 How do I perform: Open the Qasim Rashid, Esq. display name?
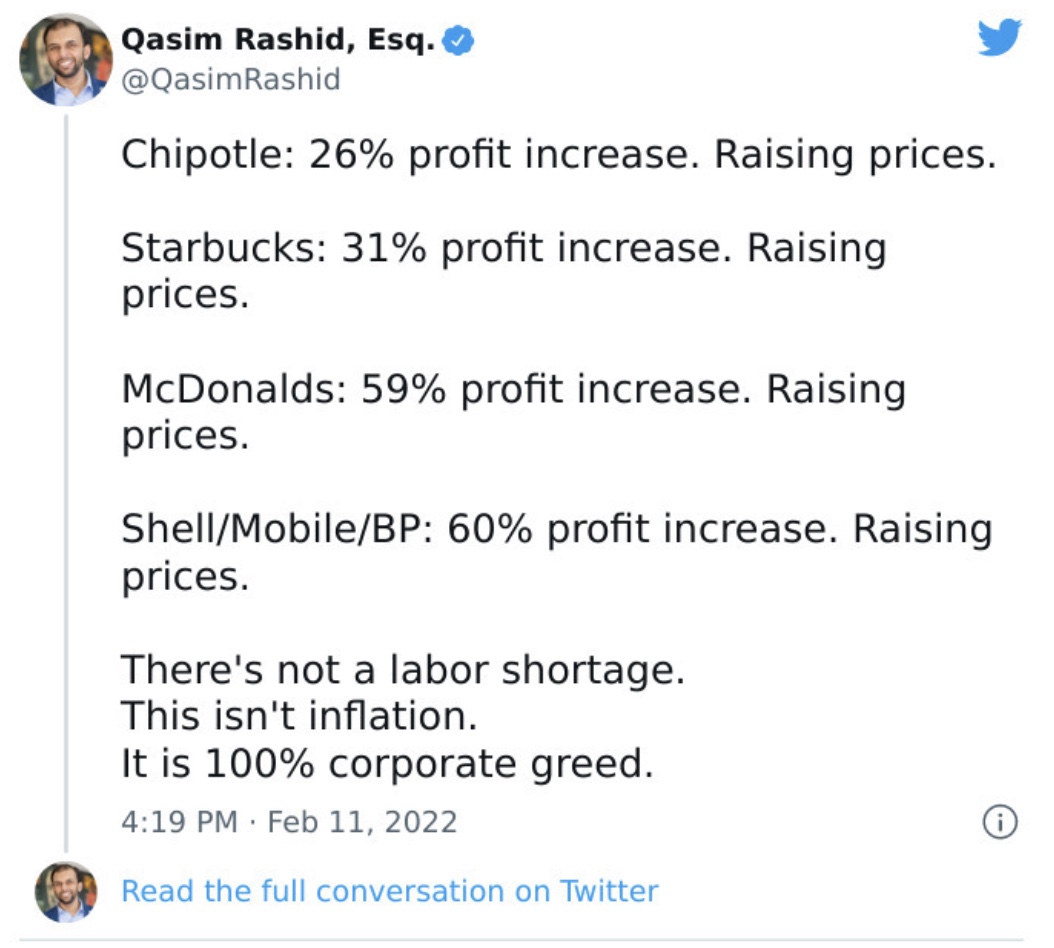(x=278, y=40)
